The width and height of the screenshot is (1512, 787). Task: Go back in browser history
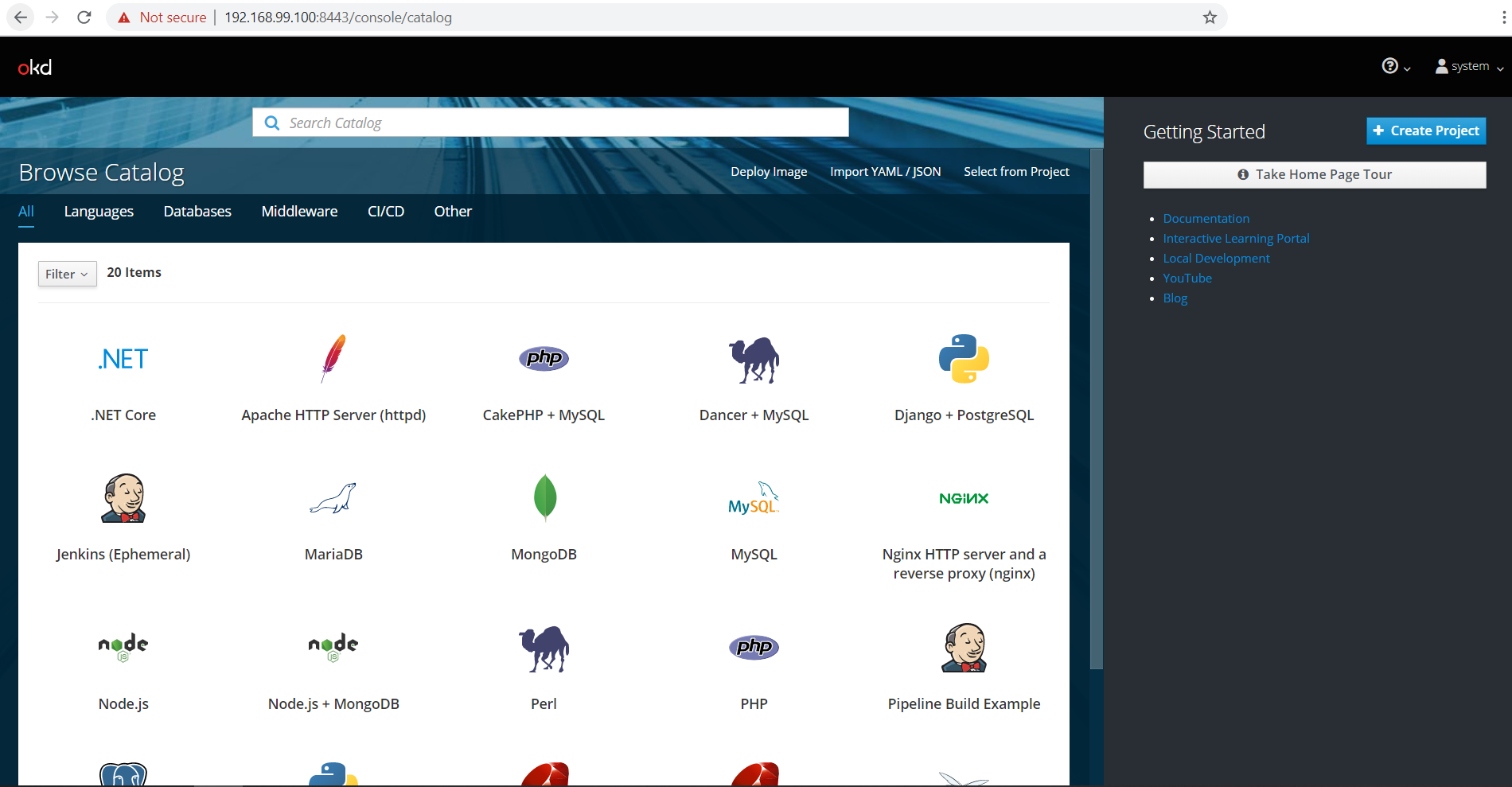click(x=21, y=18)
